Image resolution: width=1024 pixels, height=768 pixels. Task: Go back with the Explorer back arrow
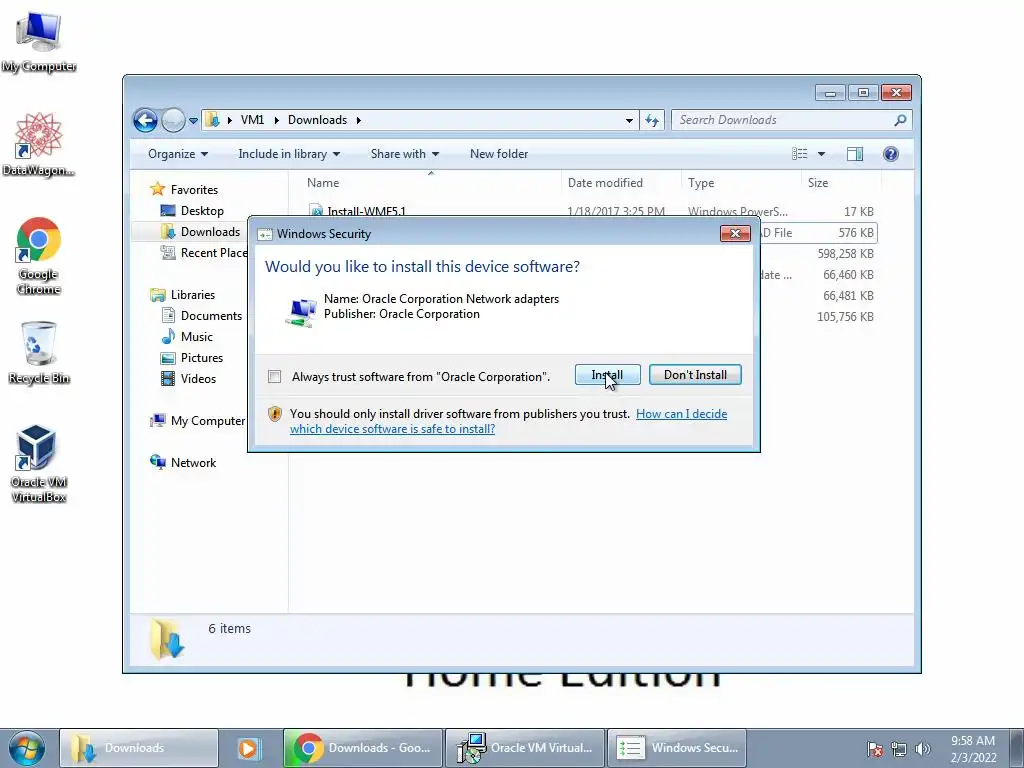[145, 120]
